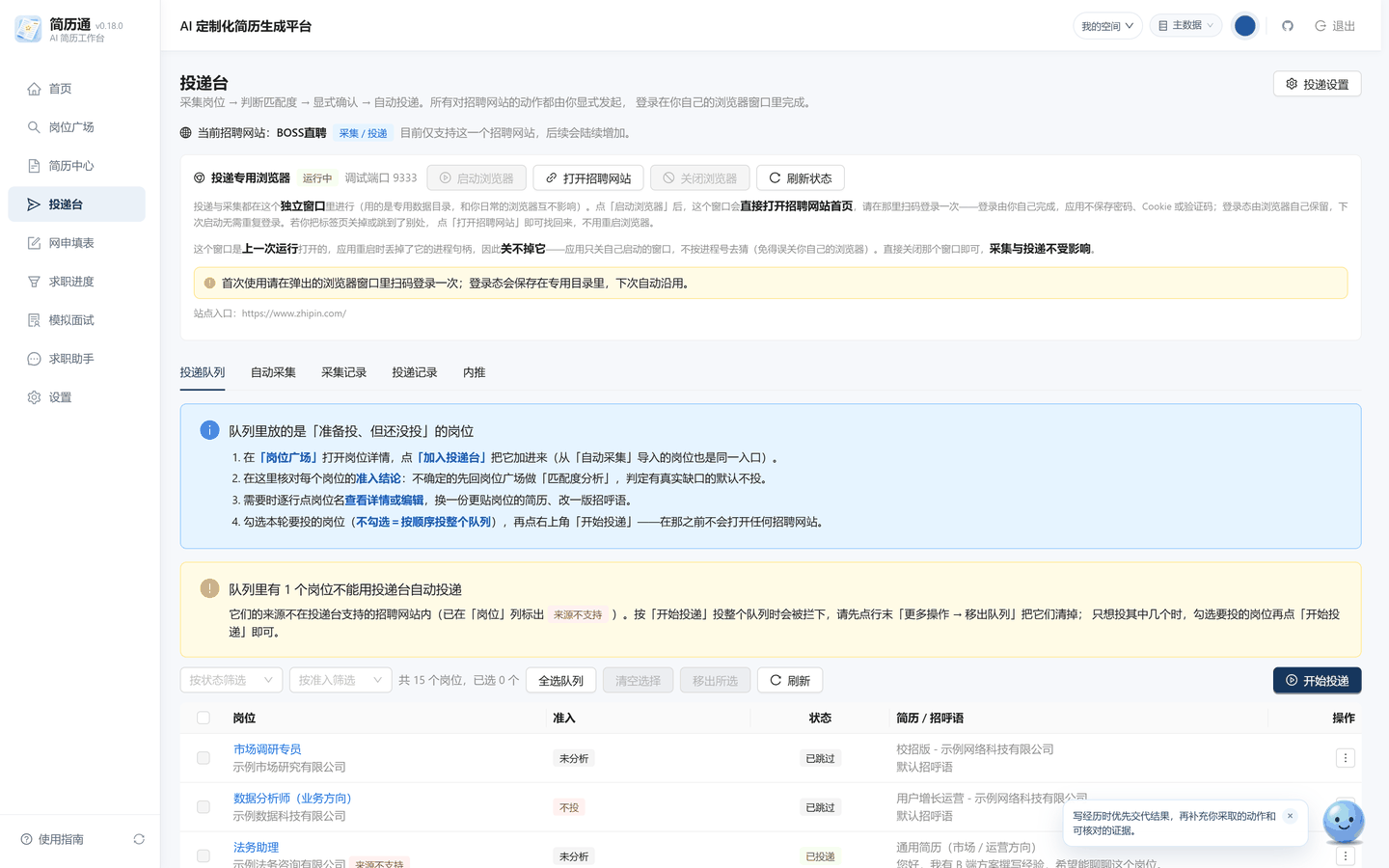
Task: Click the blue assistant robot mascot
Action: pos(1344,823)
